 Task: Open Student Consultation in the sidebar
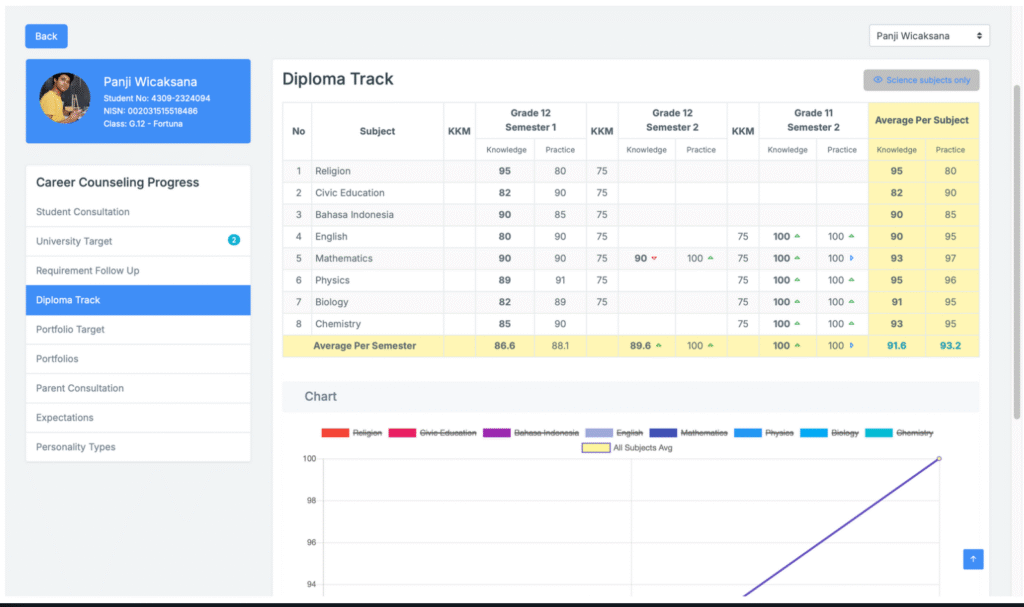[x=83, y=212]
